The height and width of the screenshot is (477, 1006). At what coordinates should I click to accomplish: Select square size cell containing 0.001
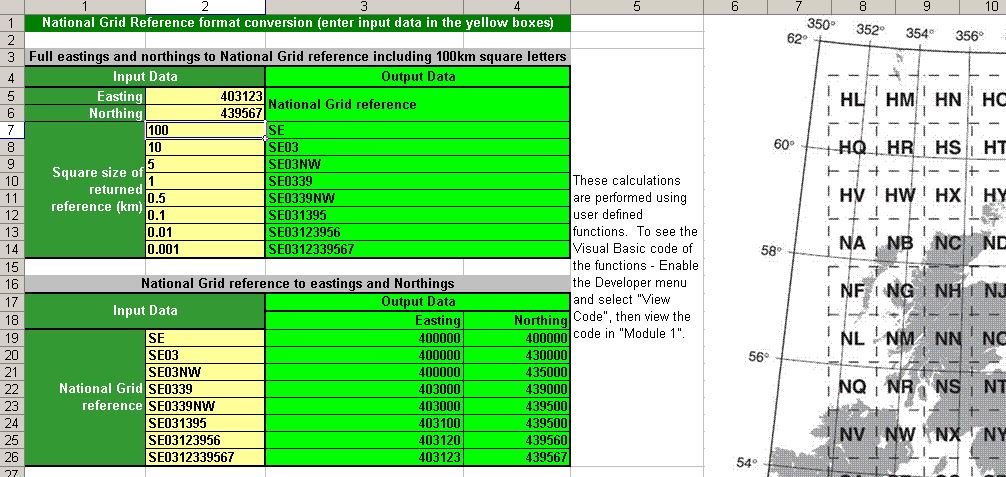(x=205, y=250)
